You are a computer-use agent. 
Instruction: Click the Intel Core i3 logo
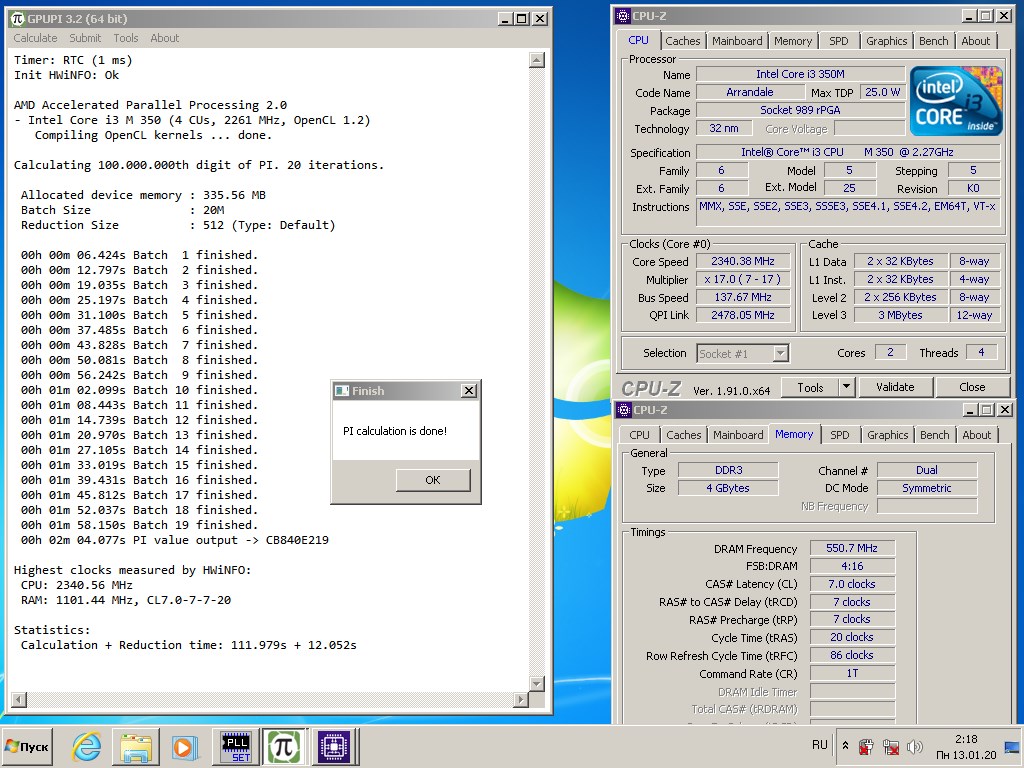tap(955, 101)
